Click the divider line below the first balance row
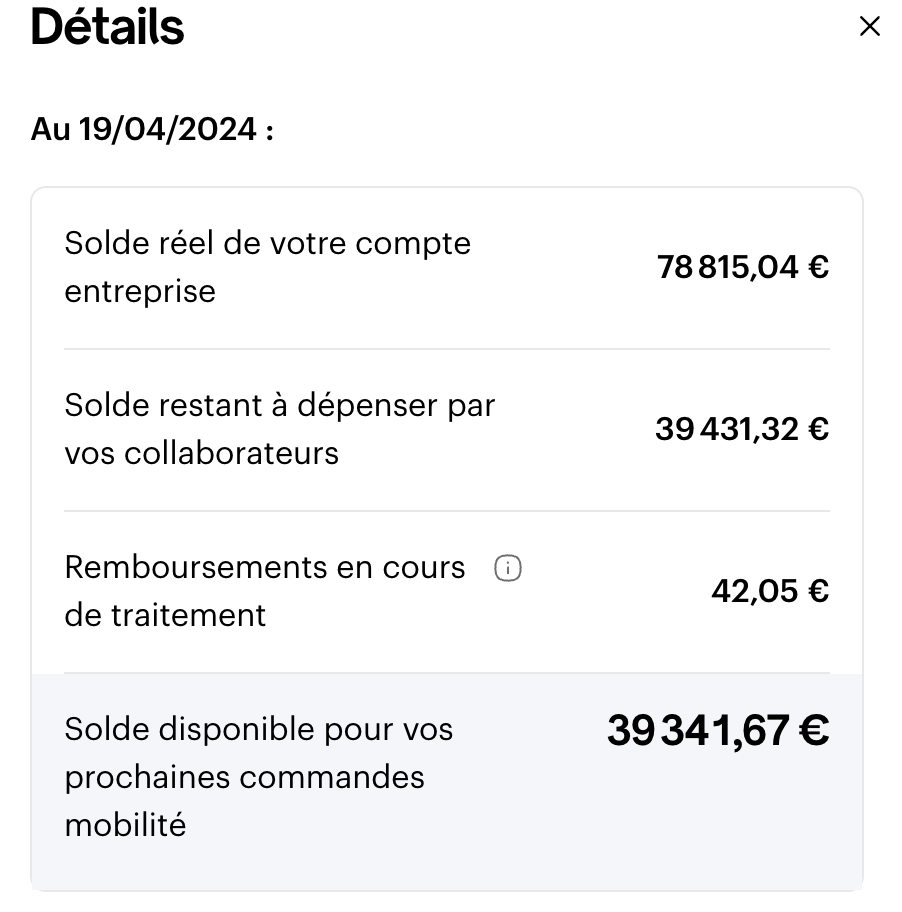 447,349
